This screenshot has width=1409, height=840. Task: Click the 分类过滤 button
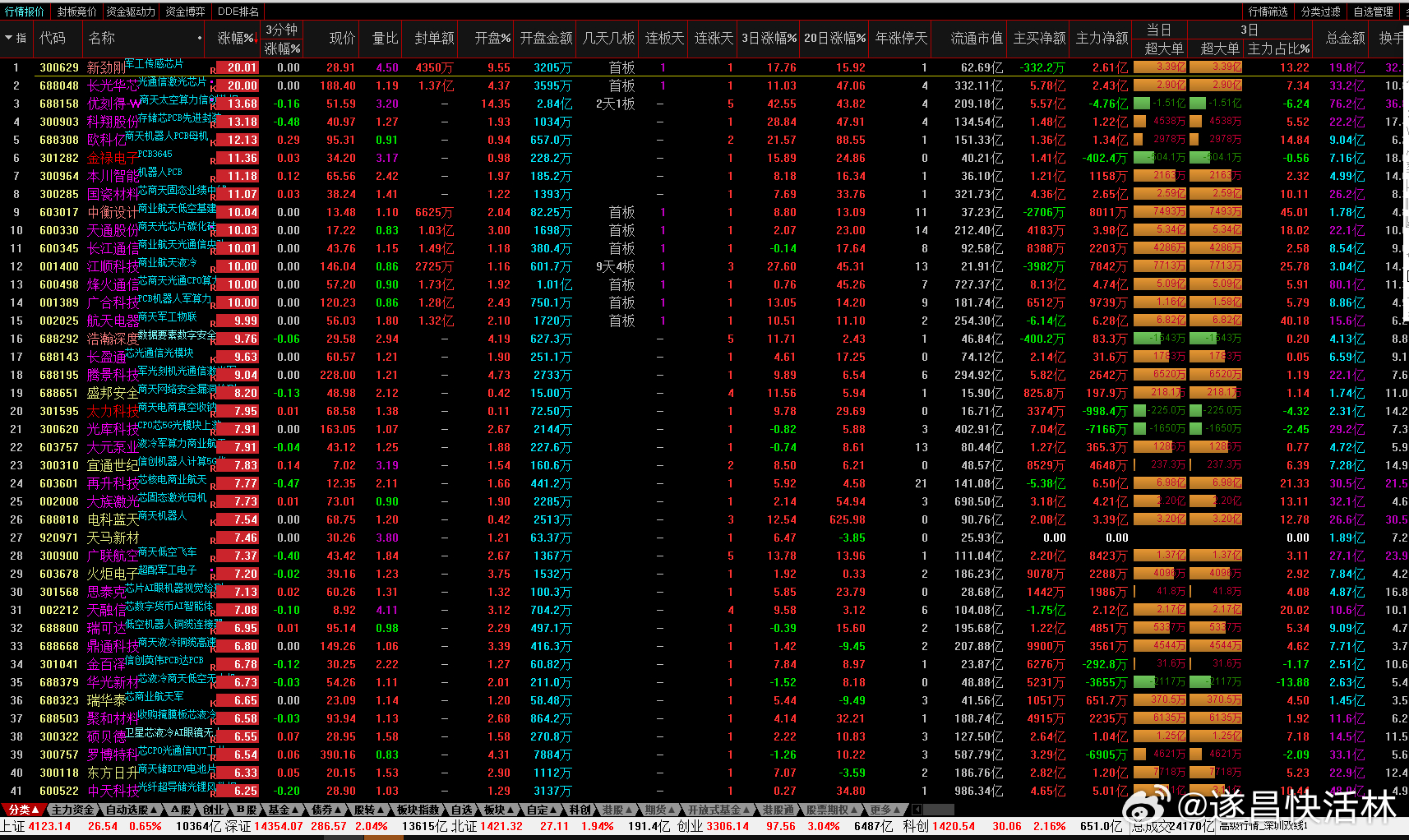coord(1321,12)
